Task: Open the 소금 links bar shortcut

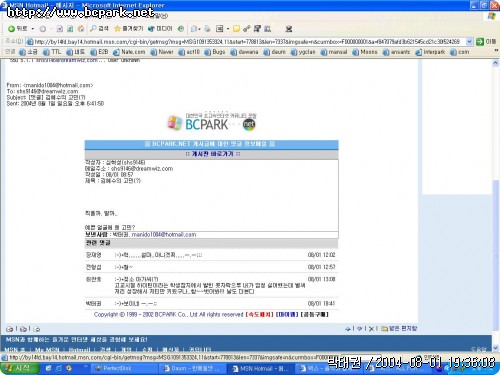Action: point(28,52)
